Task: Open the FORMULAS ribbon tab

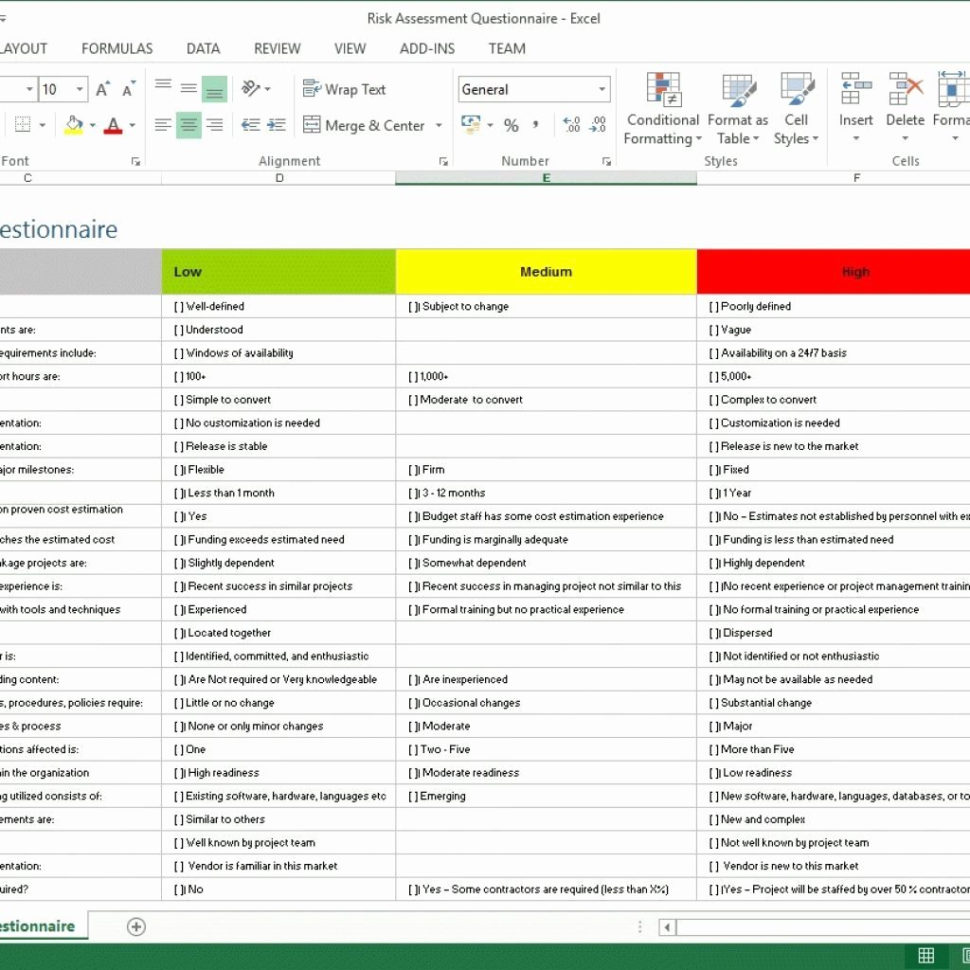Action: click(117, 48)
